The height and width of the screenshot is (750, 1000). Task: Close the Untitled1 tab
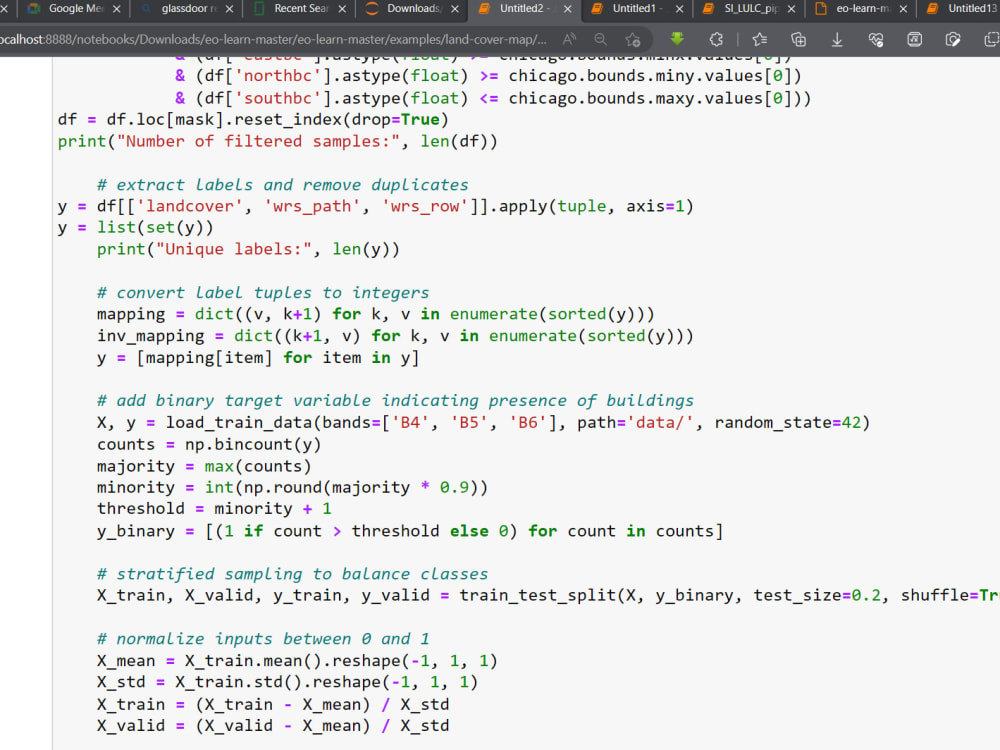coord(679,9)
